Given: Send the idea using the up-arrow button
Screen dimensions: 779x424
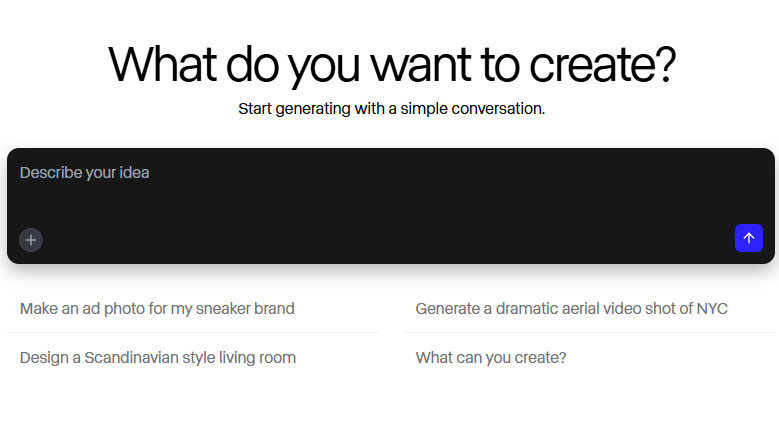Looking at the screenshot, I should pyautogui.click(x=749, y=238).
